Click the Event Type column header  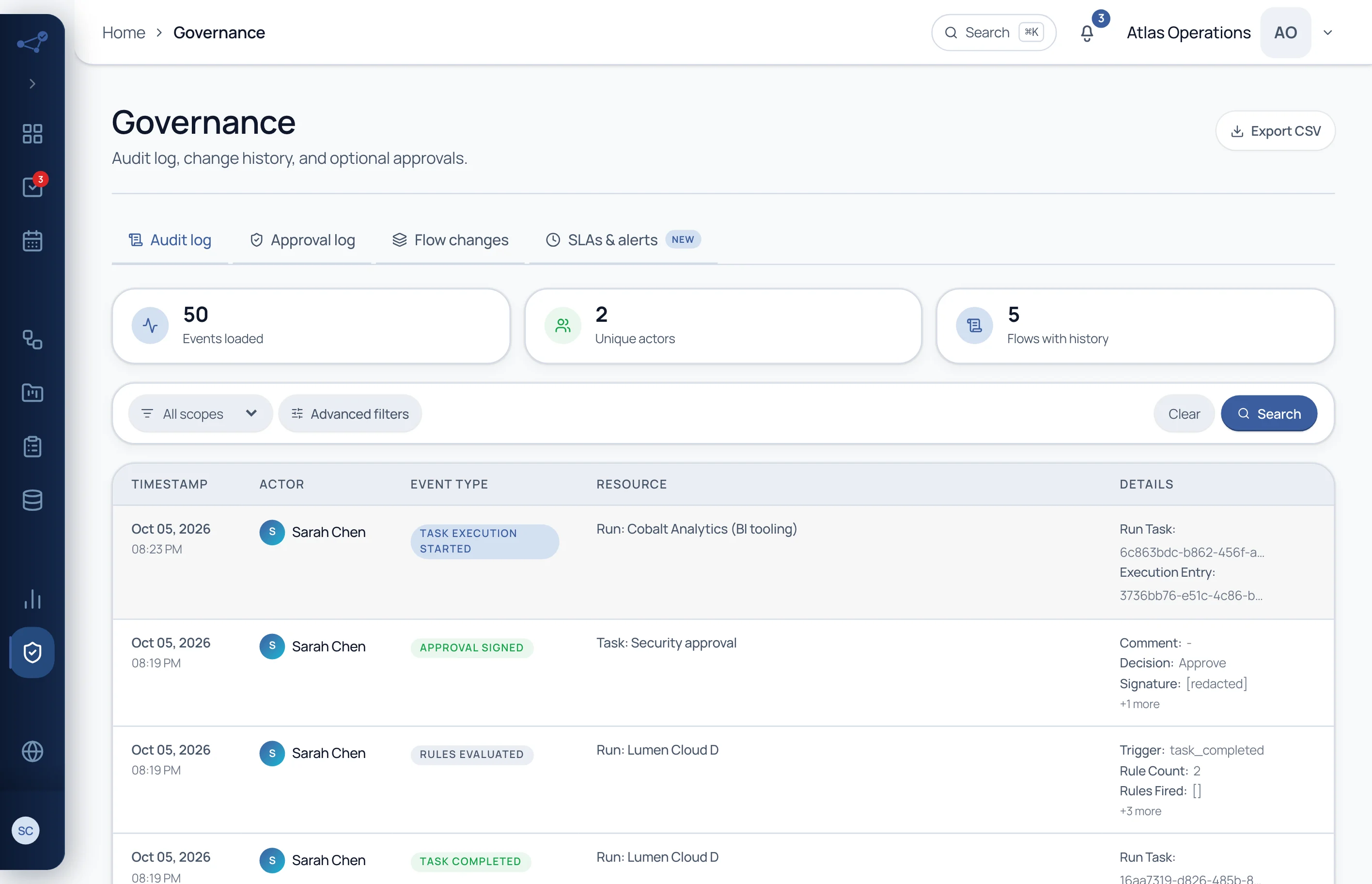[x=449, y=484]
